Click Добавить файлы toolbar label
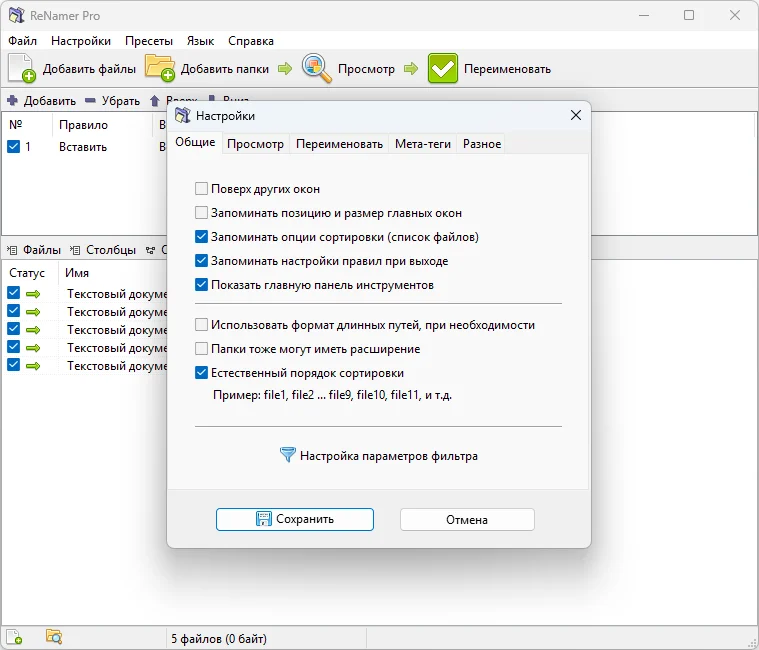The image size is (759, 650). 89,69
